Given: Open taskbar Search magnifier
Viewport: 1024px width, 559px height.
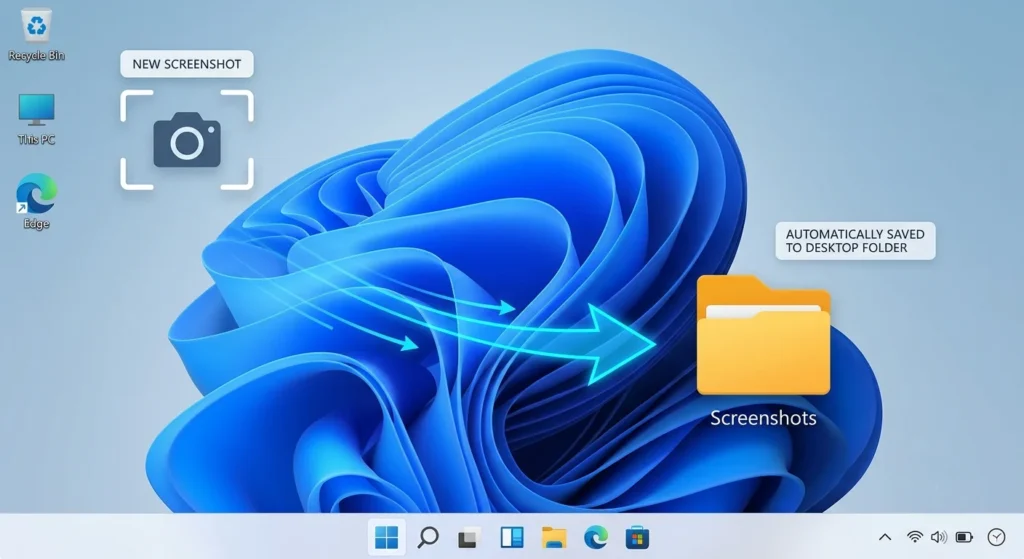Looking at the screenshot, I should coord(428,537).
